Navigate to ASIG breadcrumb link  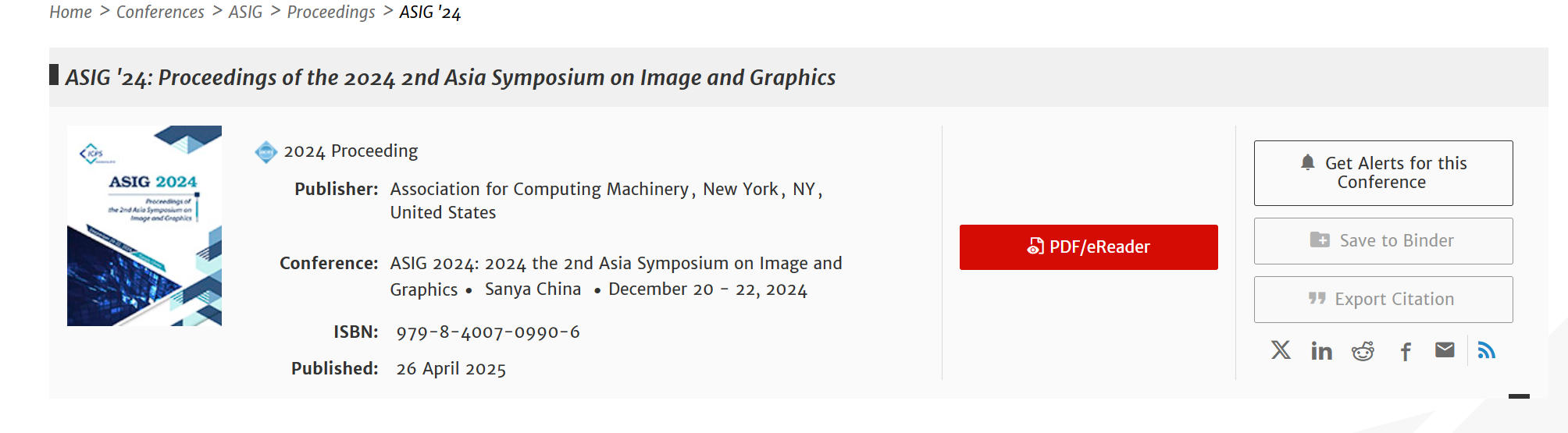(245, 12)
